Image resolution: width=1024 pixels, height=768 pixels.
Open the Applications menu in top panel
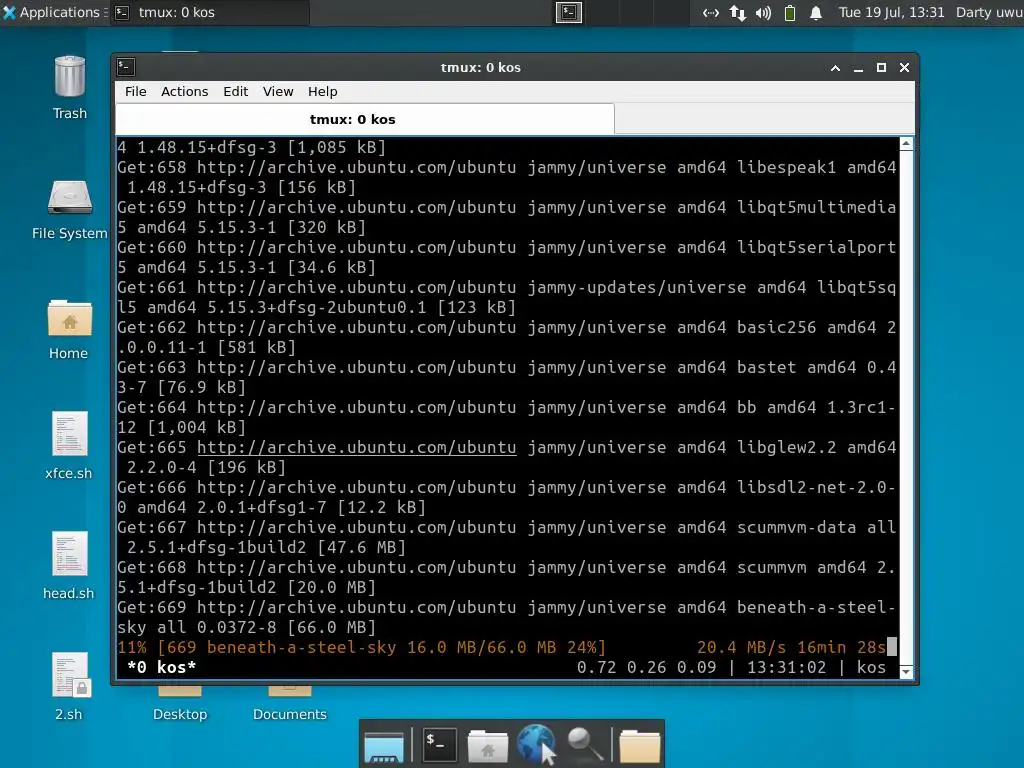tap(53, 12)
